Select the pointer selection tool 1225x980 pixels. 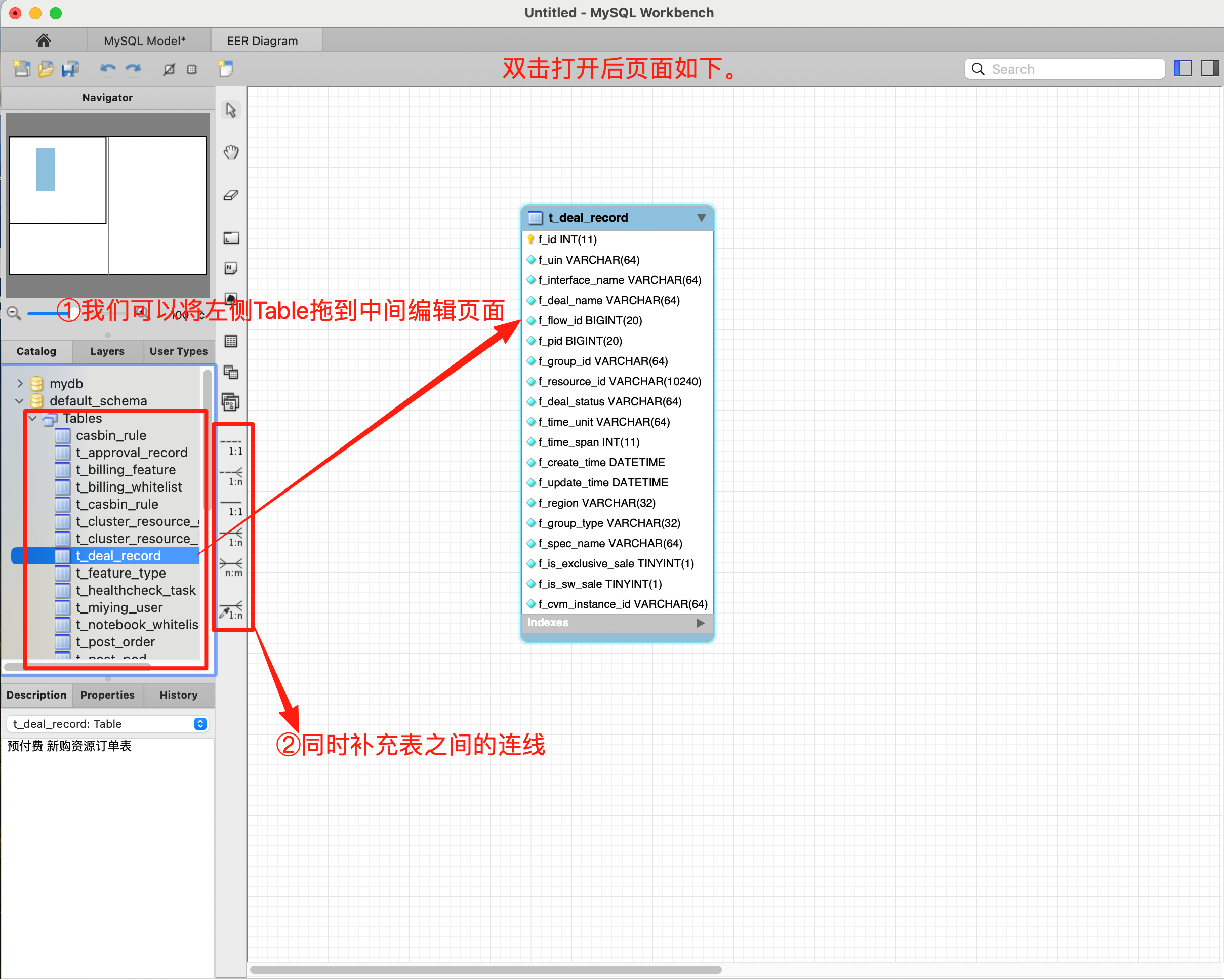tap(231, 110)
